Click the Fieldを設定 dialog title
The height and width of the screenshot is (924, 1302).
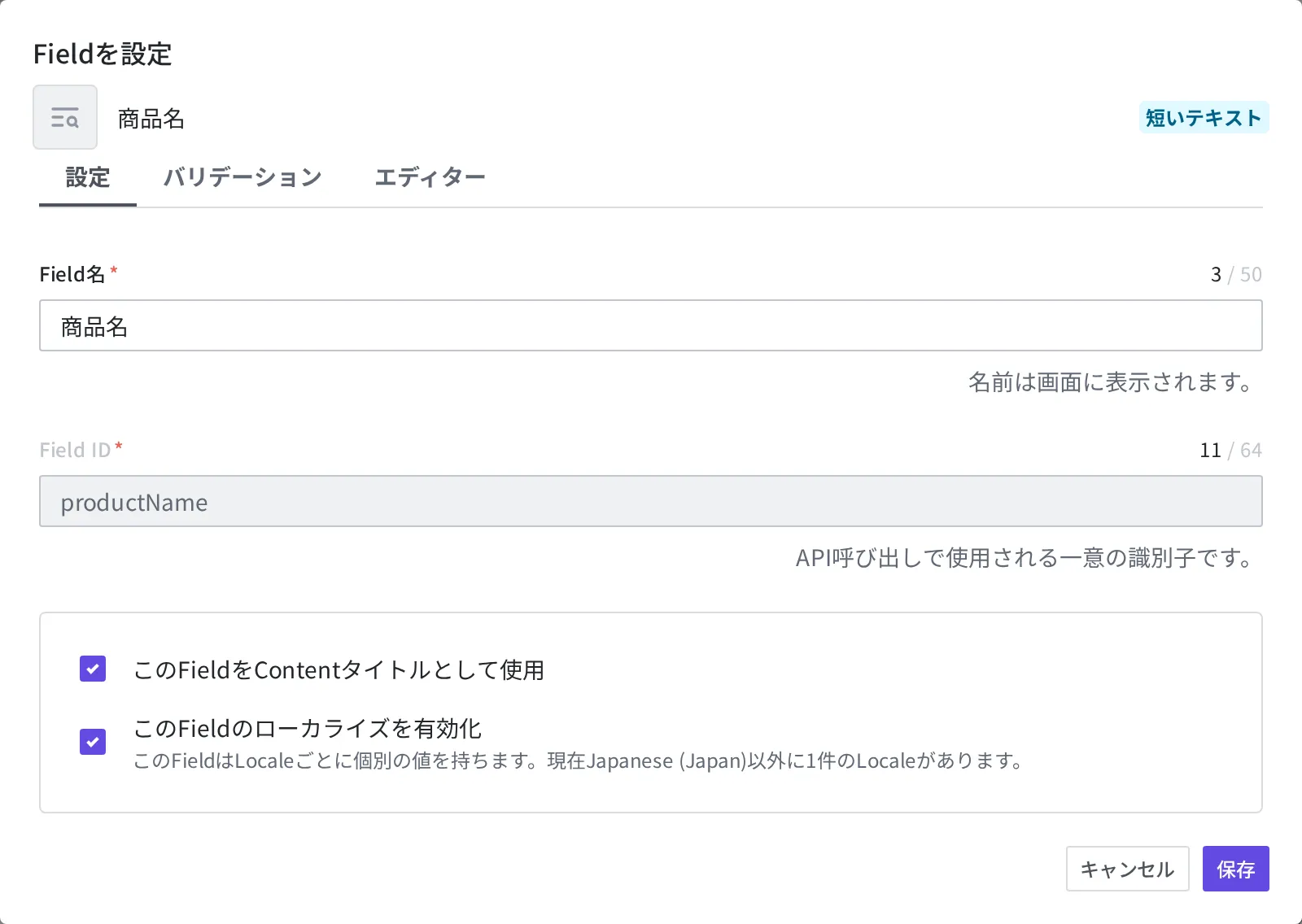[103, 54]
